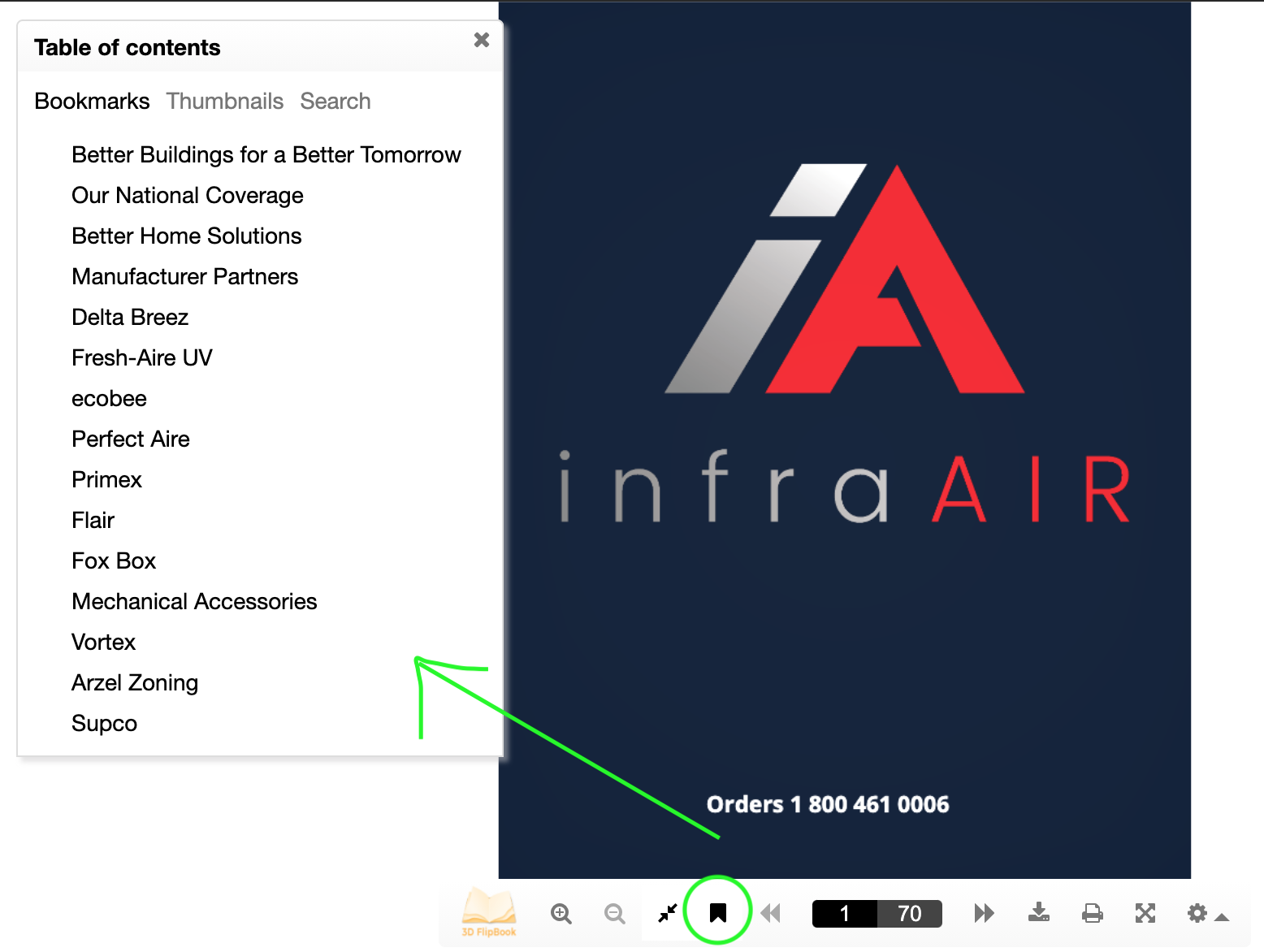This screenshot has width=1264, height=952.
Task: Click the 3D FlipBook logo
Action: click(x=488, y=913)
